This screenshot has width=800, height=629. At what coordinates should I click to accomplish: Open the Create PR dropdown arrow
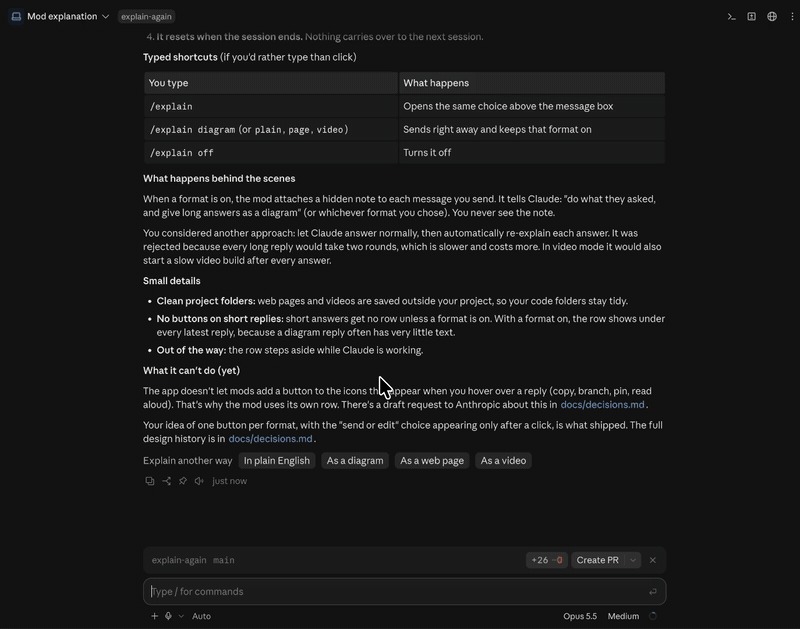click(x=633, y=560)
